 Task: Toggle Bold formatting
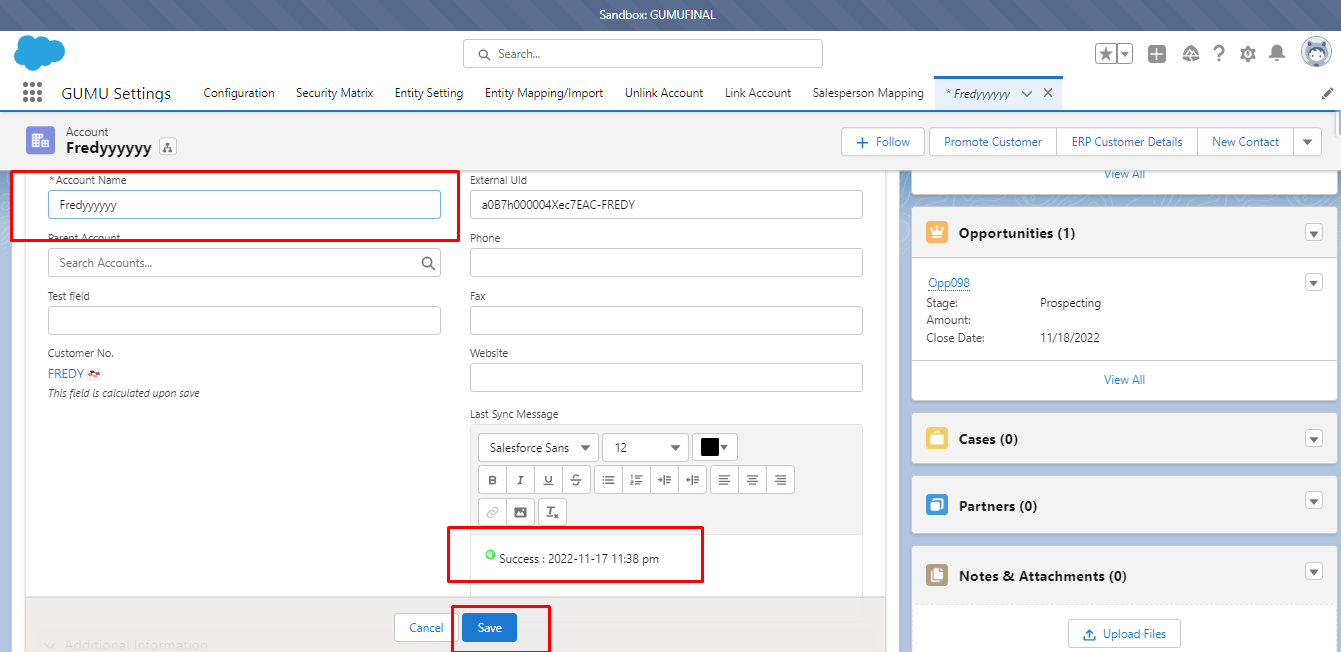pyautogui.click(x=492, y=480)
